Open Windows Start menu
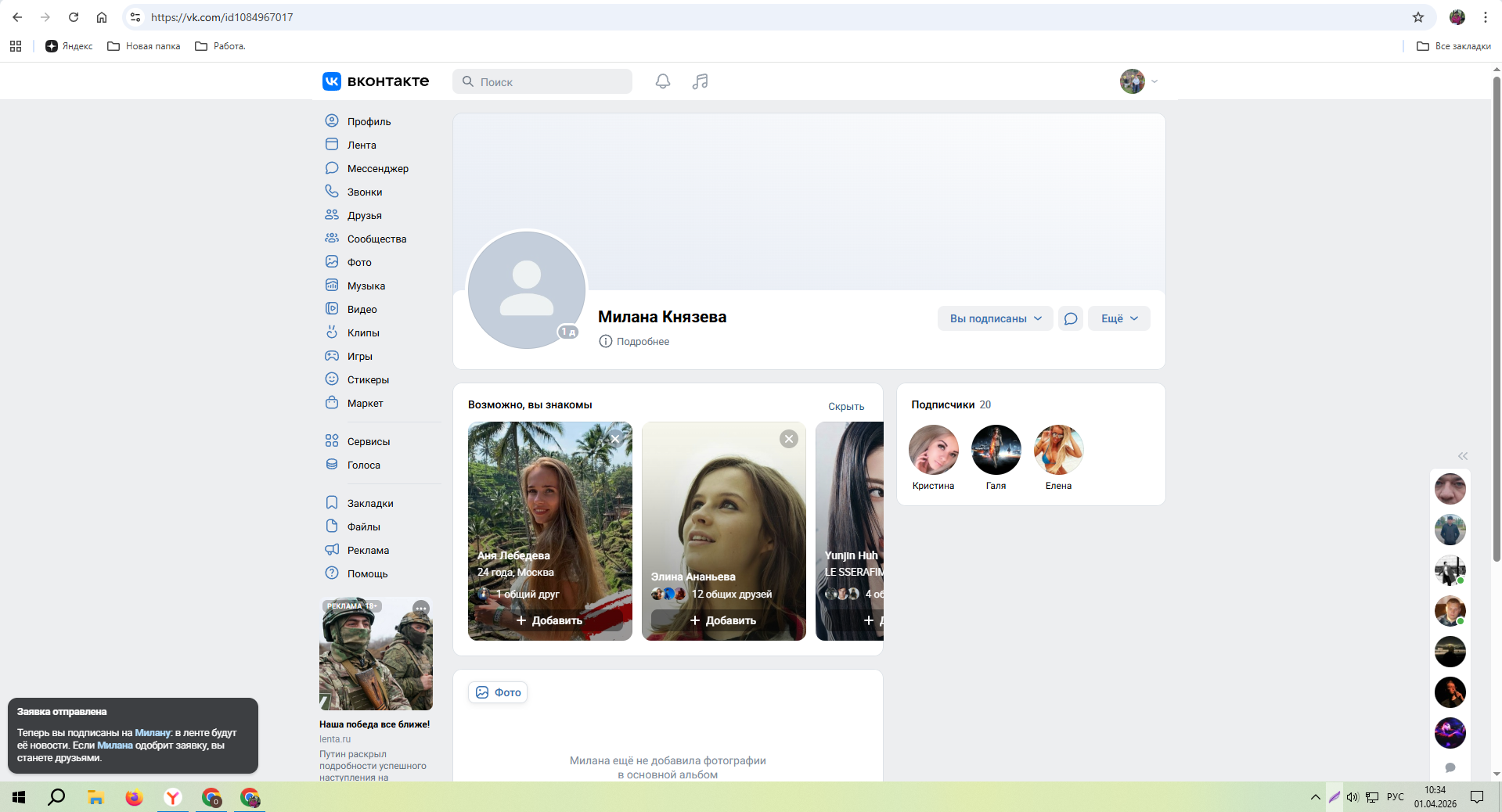The height and width of the screenshot is (812, 1502). 19,797
